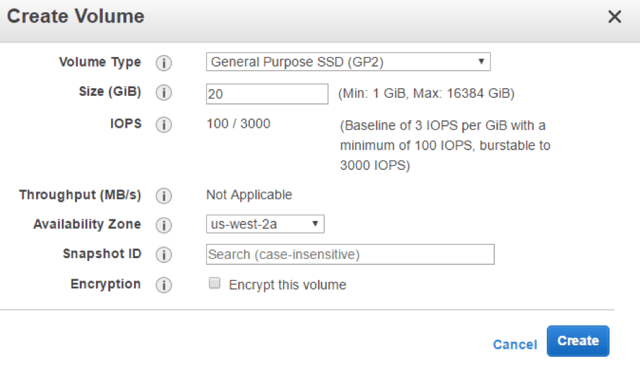The image size is (640, 371).
Task: Expand the us-west-2a zone dropdown
Action: click(x=265, y=224)
